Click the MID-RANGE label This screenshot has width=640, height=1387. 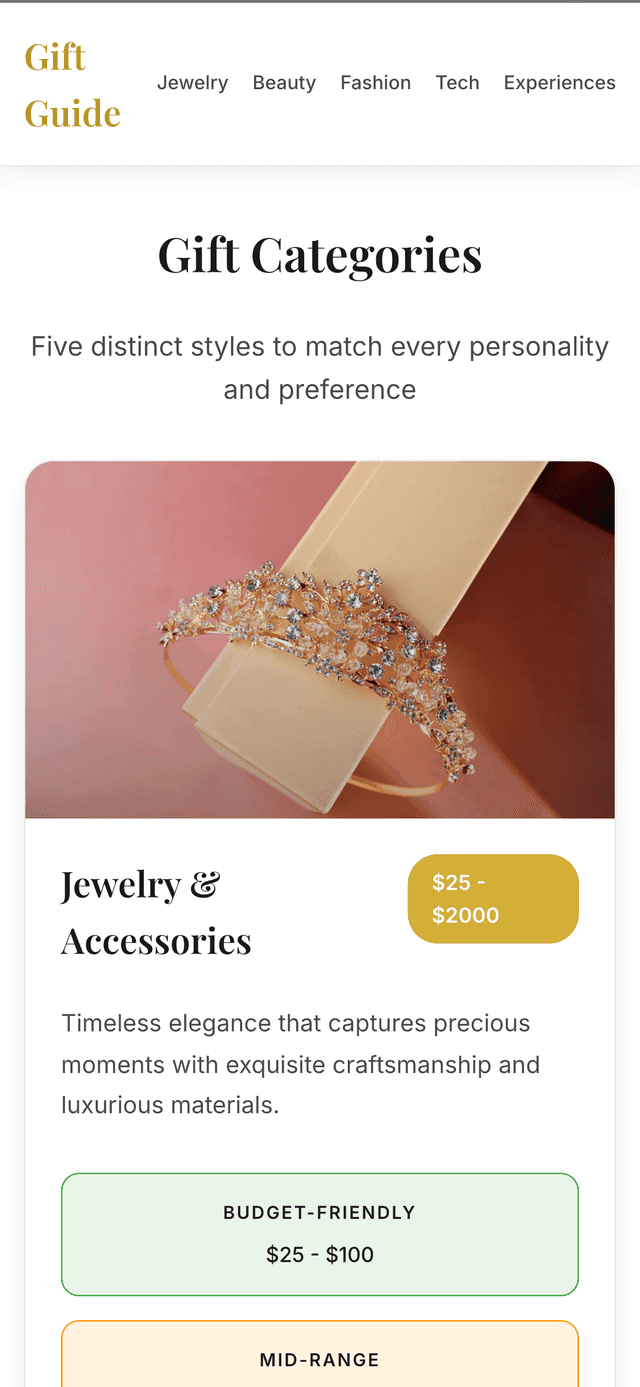(320, 1360)
